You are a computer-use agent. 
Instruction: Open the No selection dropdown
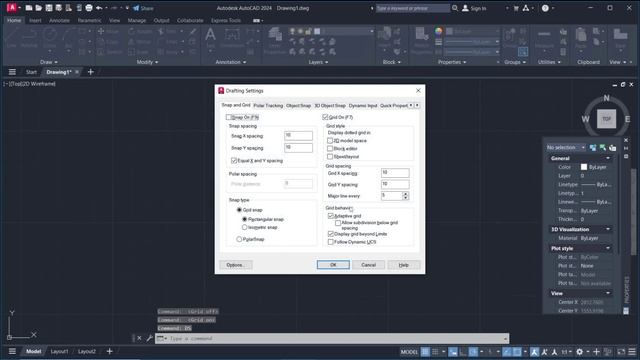click(566, 147)
